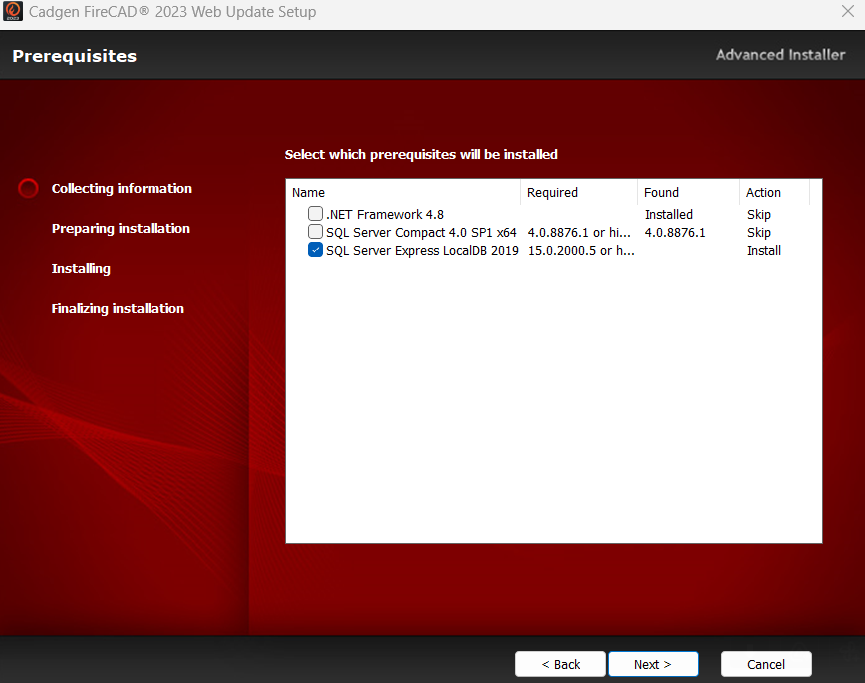865x683 pixels.
Task: Select the .NET Framework 4.8 row name
Action: (x=385, y=215)
